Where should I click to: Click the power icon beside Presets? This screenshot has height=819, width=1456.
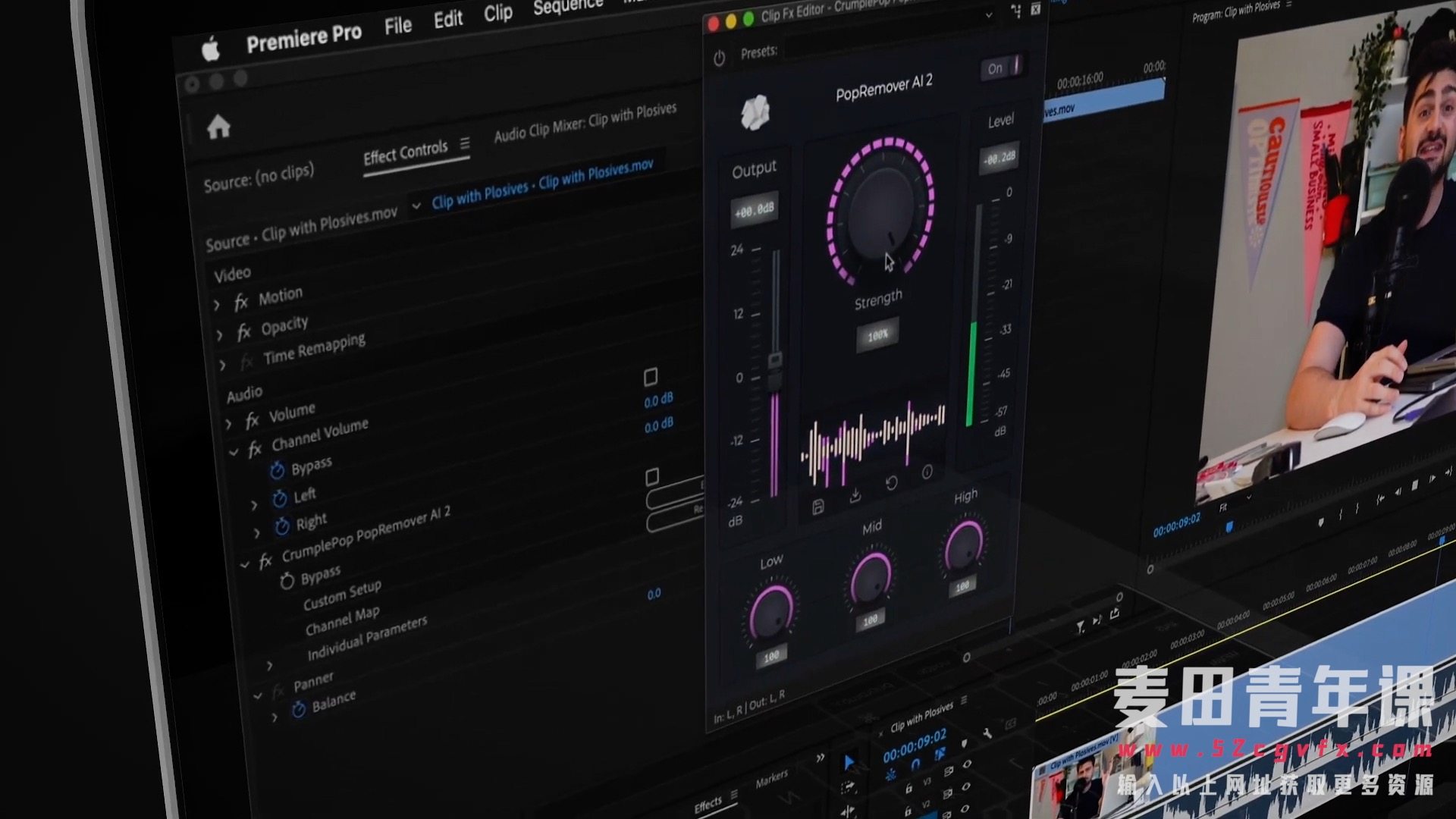tap(719, 58)
